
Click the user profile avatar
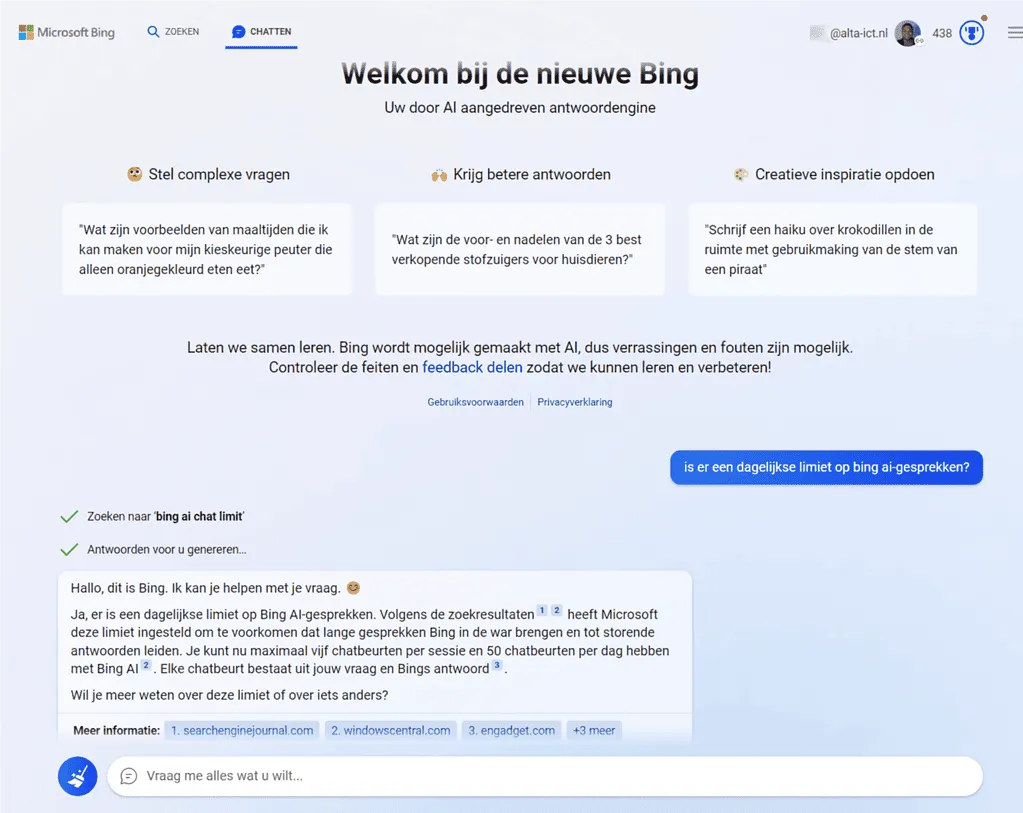[x=907, y=33]
